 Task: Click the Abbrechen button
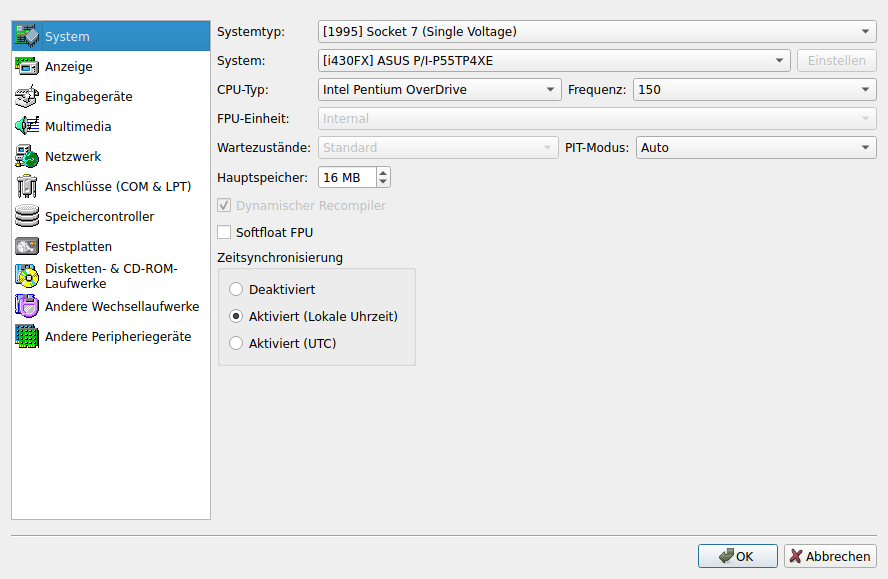coord(830,557)
